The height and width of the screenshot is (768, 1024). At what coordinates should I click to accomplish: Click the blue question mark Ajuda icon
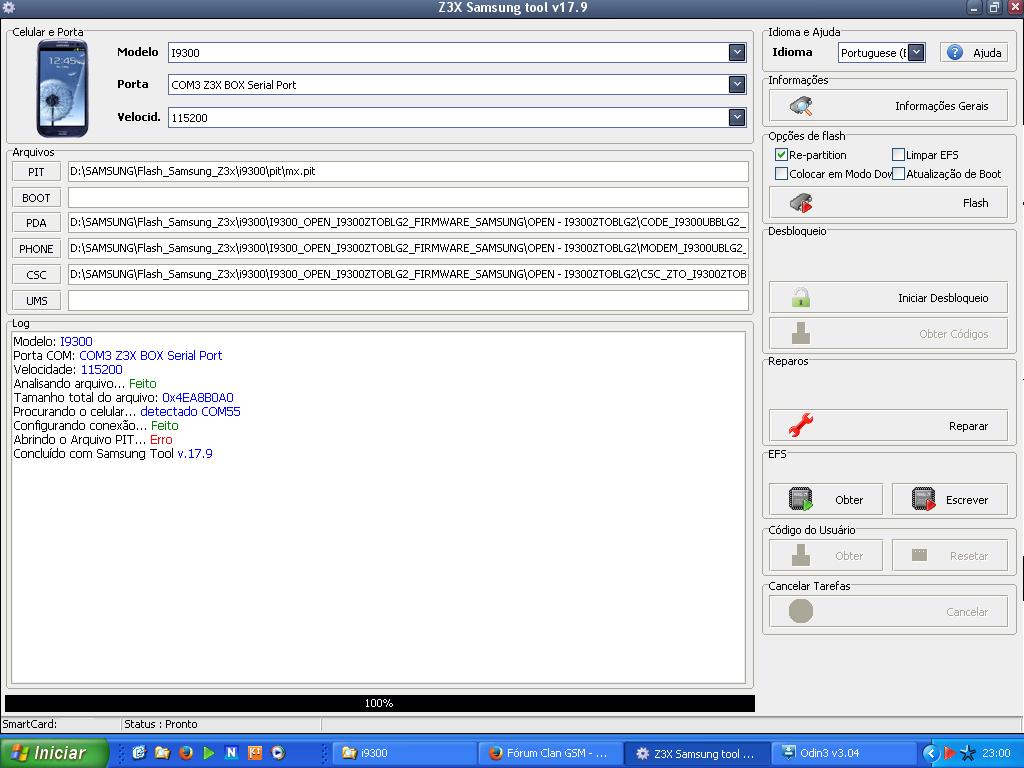point(955,52)
